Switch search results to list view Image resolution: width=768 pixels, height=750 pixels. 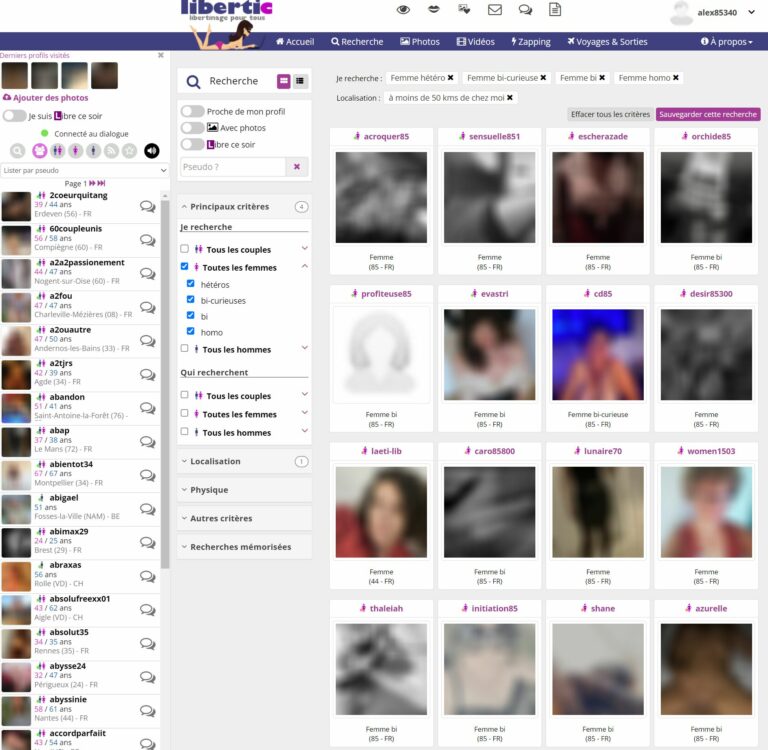301,81
